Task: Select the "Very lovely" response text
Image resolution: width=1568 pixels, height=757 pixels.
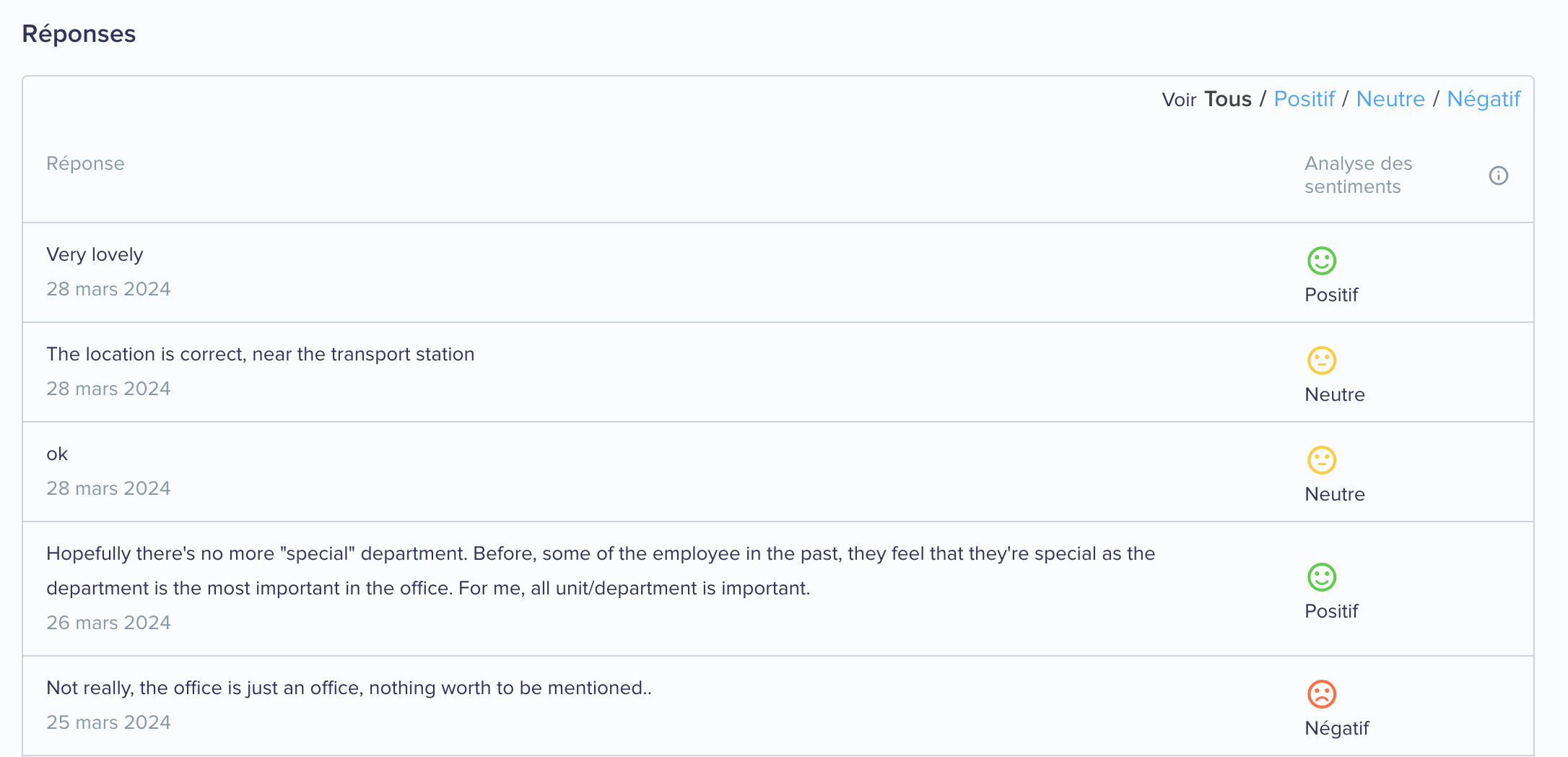Action: point(95,255)
